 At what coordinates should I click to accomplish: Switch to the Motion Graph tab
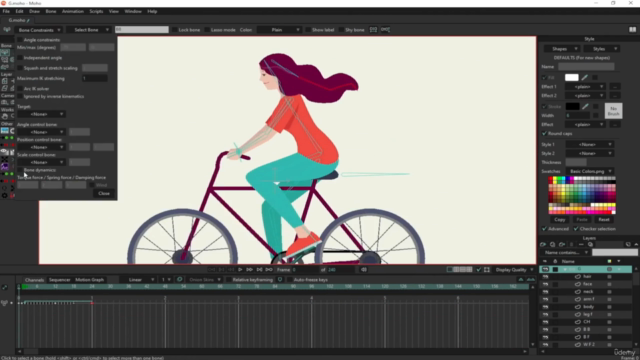(x=89, y=280)
